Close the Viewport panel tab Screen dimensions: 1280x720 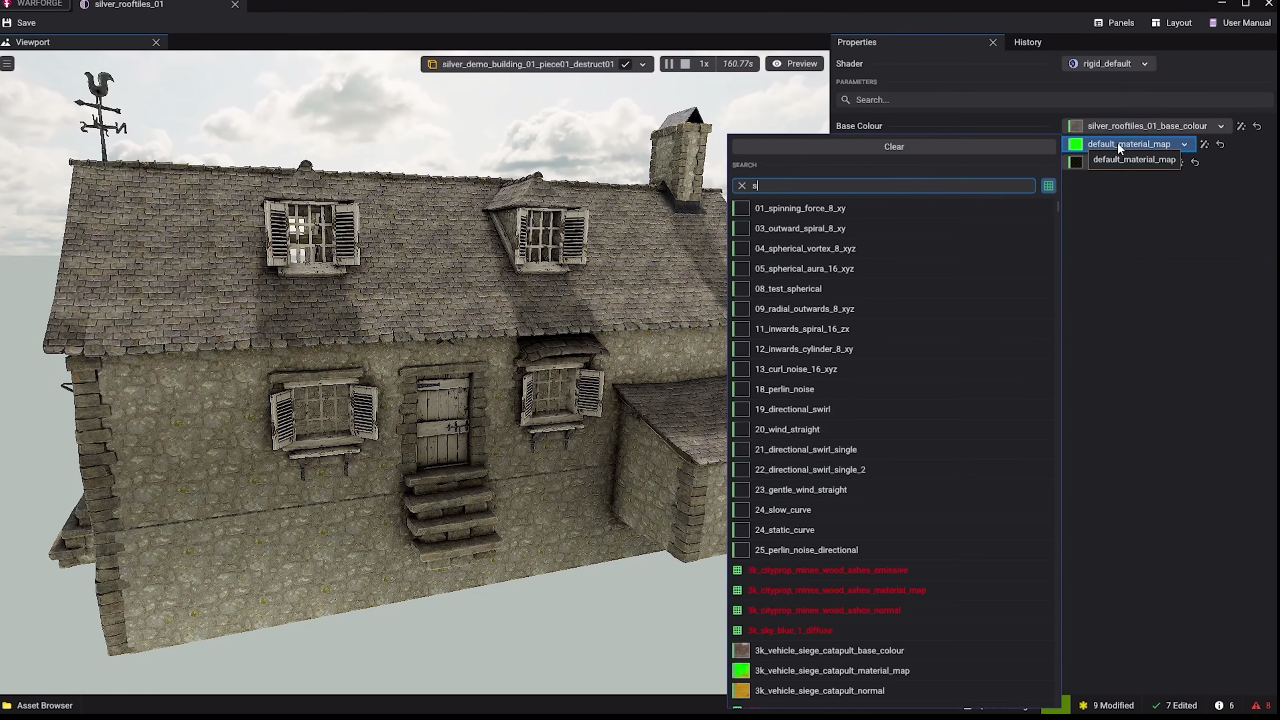pos(156,42)
